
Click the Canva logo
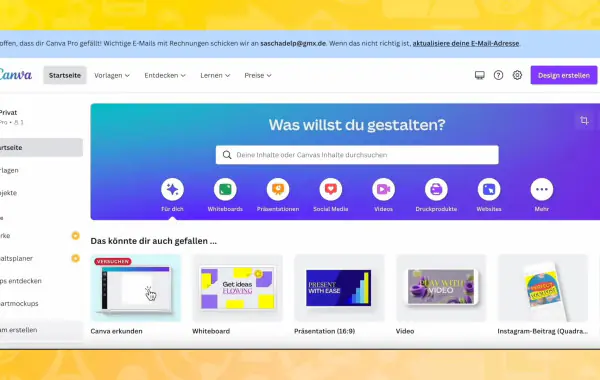coord(16,75)
